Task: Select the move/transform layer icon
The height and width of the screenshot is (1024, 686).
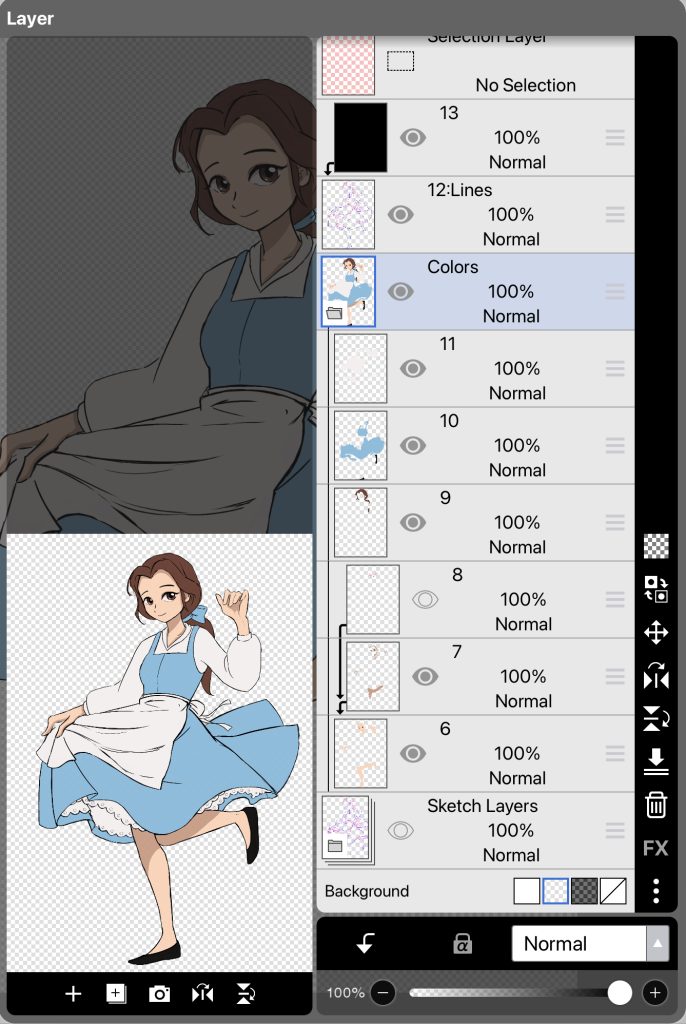Action: pyautogui.click(x=656, y=632)
